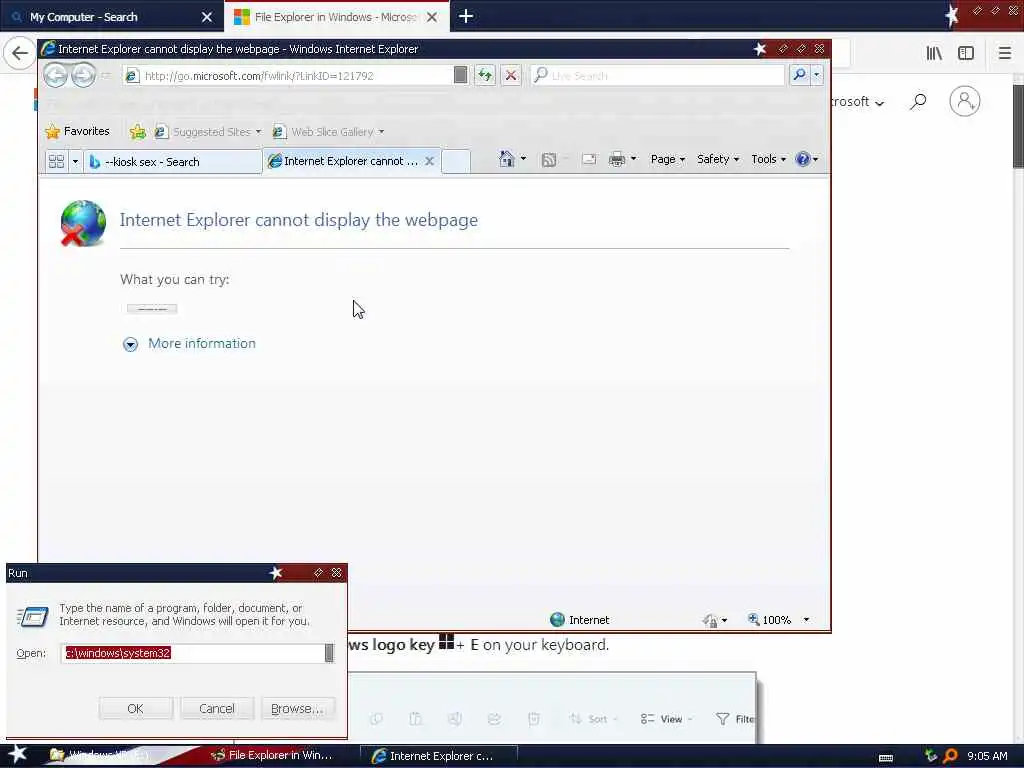
Task: Switch to the '--kiosk sex - Search' IE tab
Action: (172, 162)
